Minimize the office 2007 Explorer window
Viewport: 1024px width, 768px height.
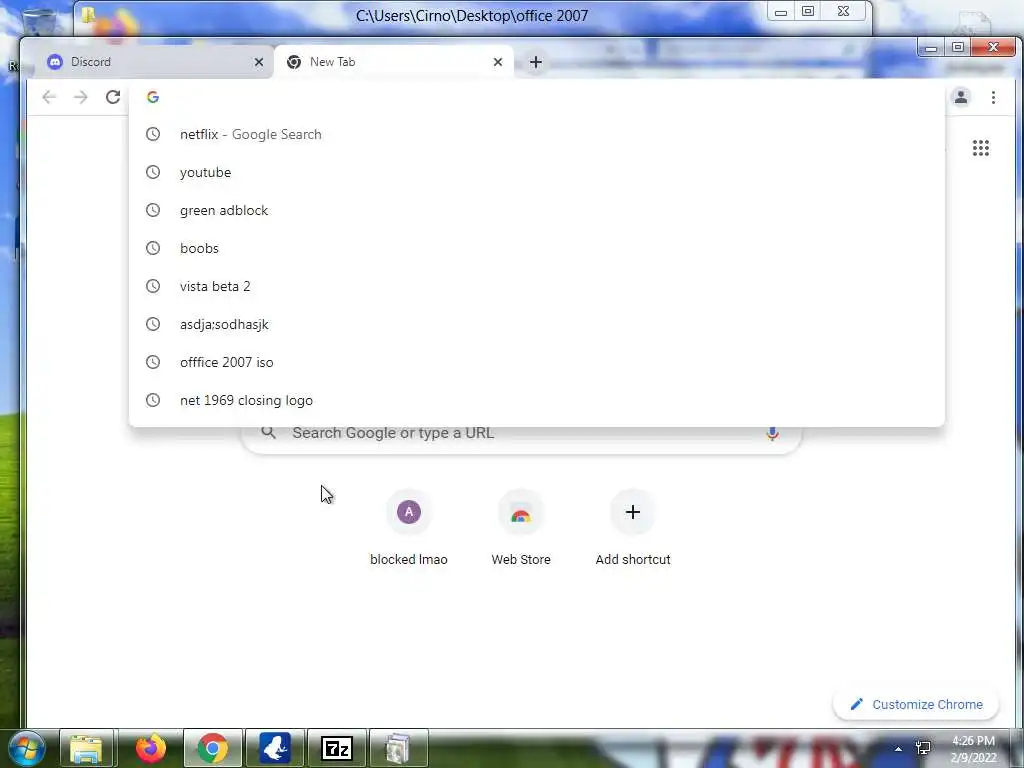781,11
